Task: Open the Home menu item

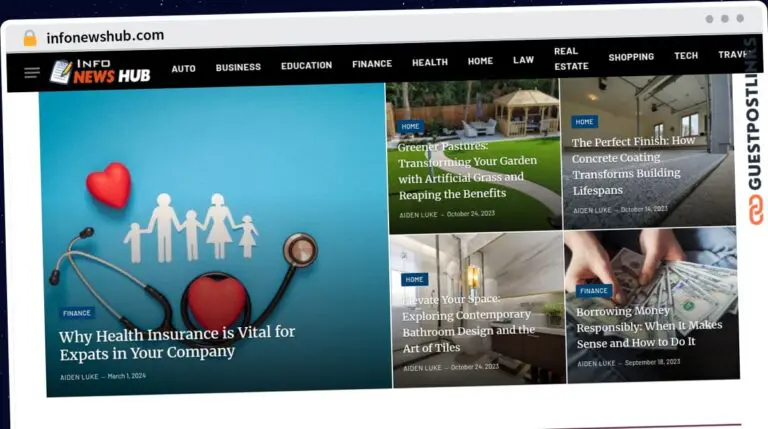Action: click(480, 61)
